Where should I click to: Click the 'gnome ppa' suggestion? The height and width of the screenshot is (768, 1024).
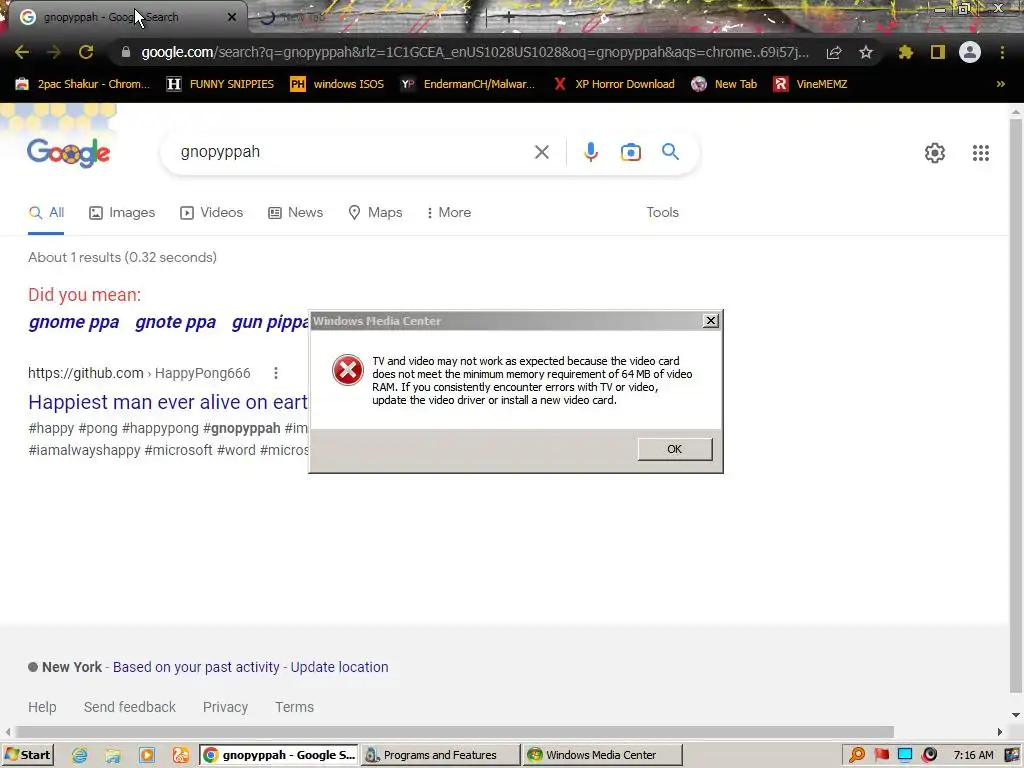pos(74,323)
